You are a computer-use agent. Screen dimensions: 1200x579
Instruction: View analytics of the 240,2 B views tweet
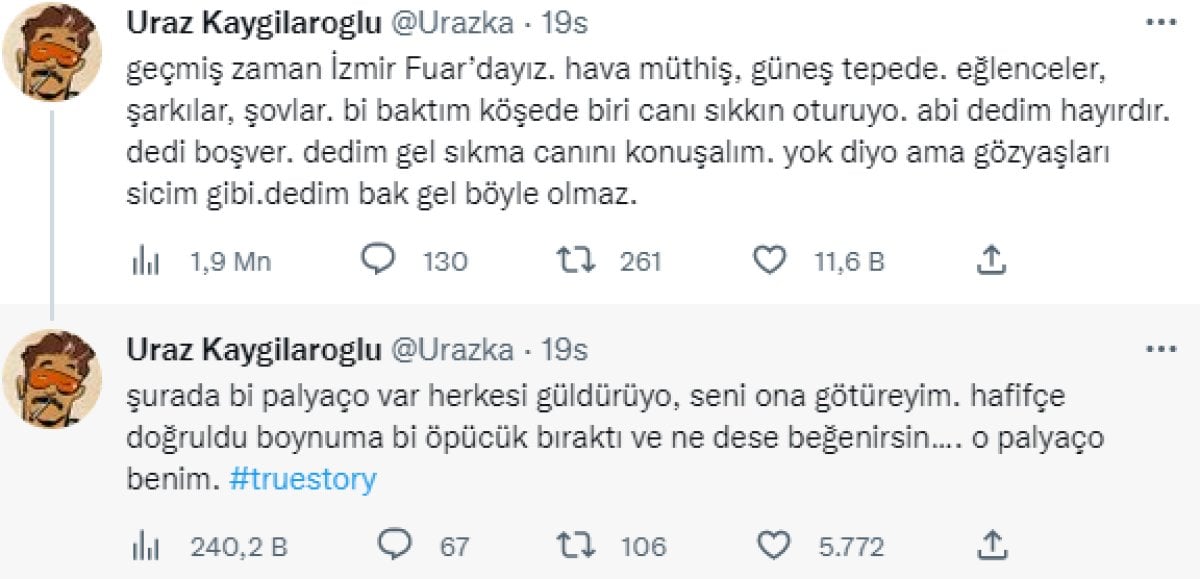coord(146,545)
